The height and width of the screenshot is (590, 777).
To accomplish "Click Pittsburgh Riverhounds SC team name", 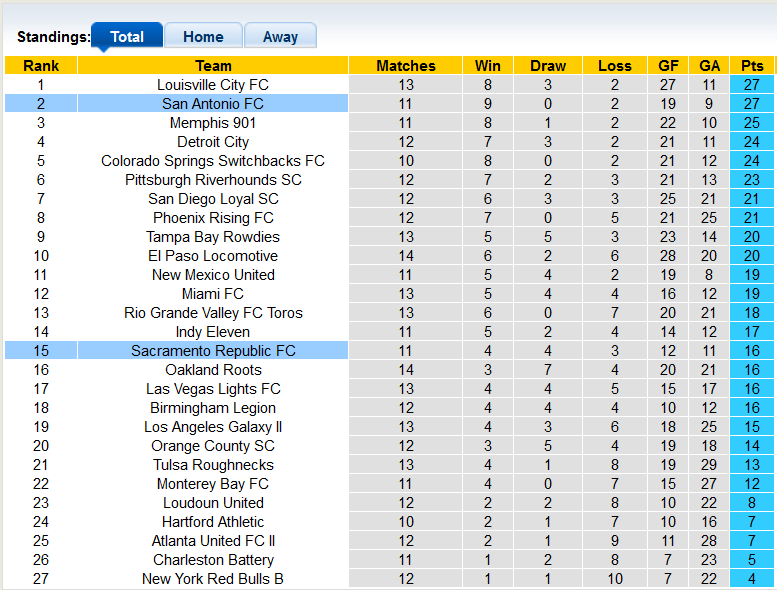I will pos(213,180).
